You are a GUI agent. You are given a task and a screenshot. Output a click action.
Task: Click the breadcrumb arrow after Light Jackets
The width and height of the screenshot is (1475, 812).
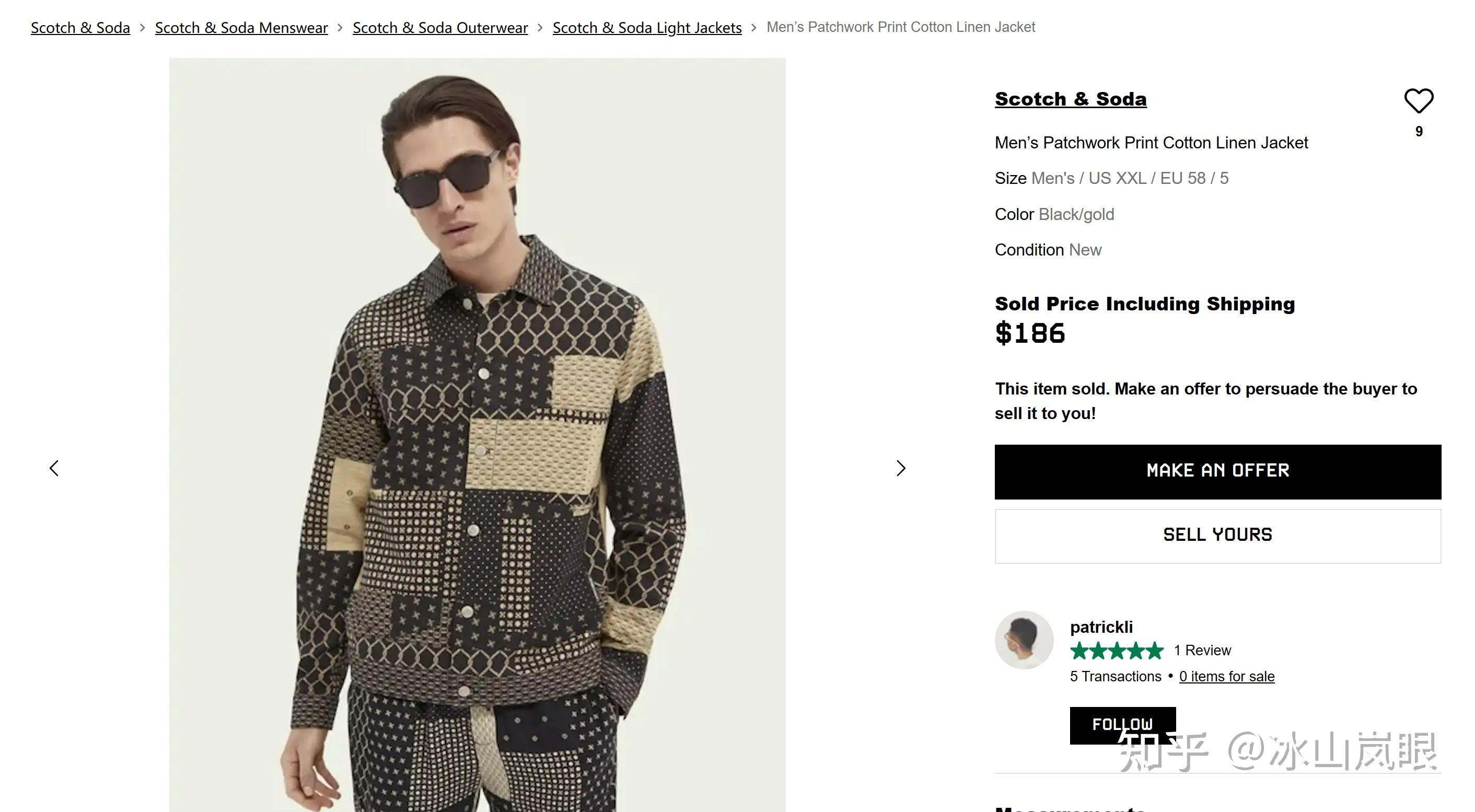tap(753, 28)
